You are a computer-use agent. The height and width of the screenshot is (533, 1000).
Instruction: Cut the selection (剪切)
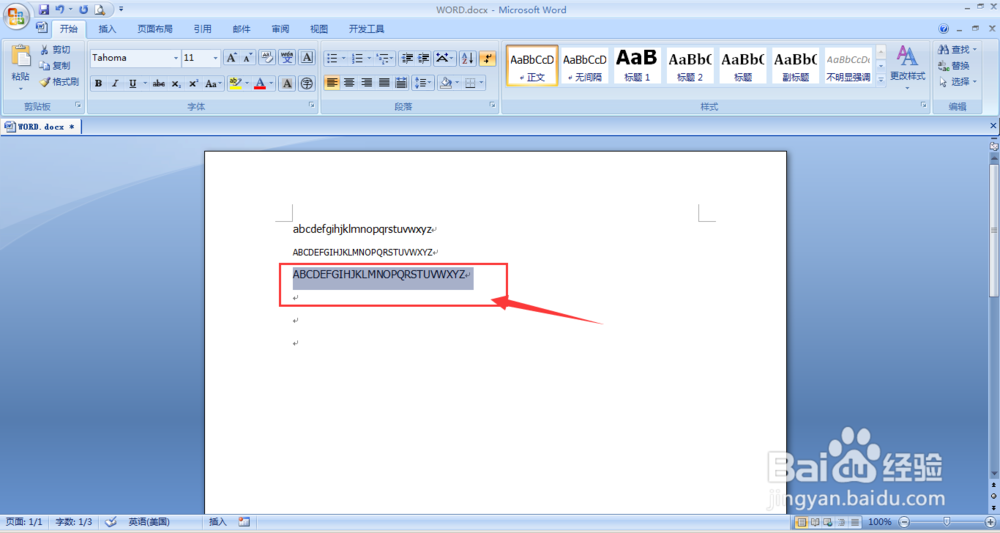tap(55, 50)
